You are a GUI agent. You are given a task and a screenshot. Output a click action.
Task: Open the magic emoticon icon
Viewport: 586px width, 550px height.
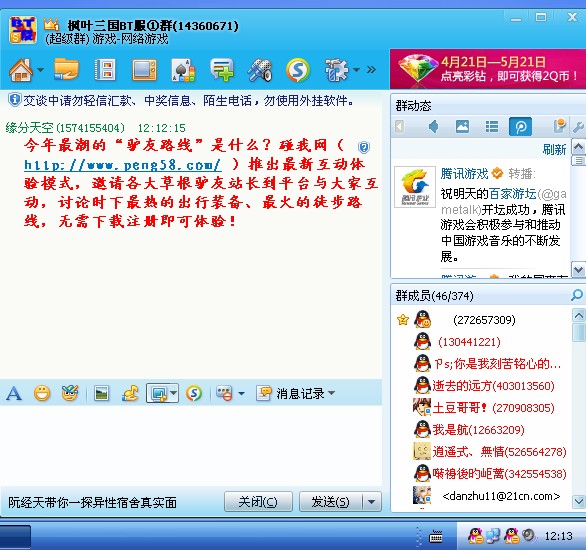70,393
